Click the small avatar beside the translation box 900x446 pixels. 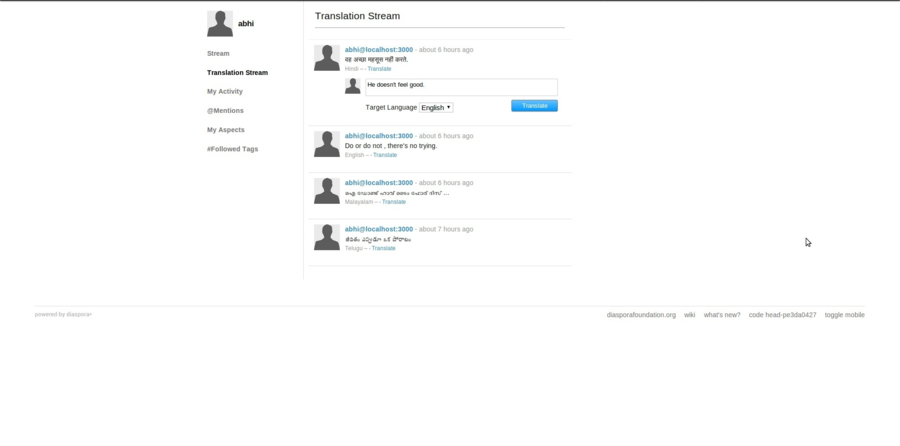(352, 87)
